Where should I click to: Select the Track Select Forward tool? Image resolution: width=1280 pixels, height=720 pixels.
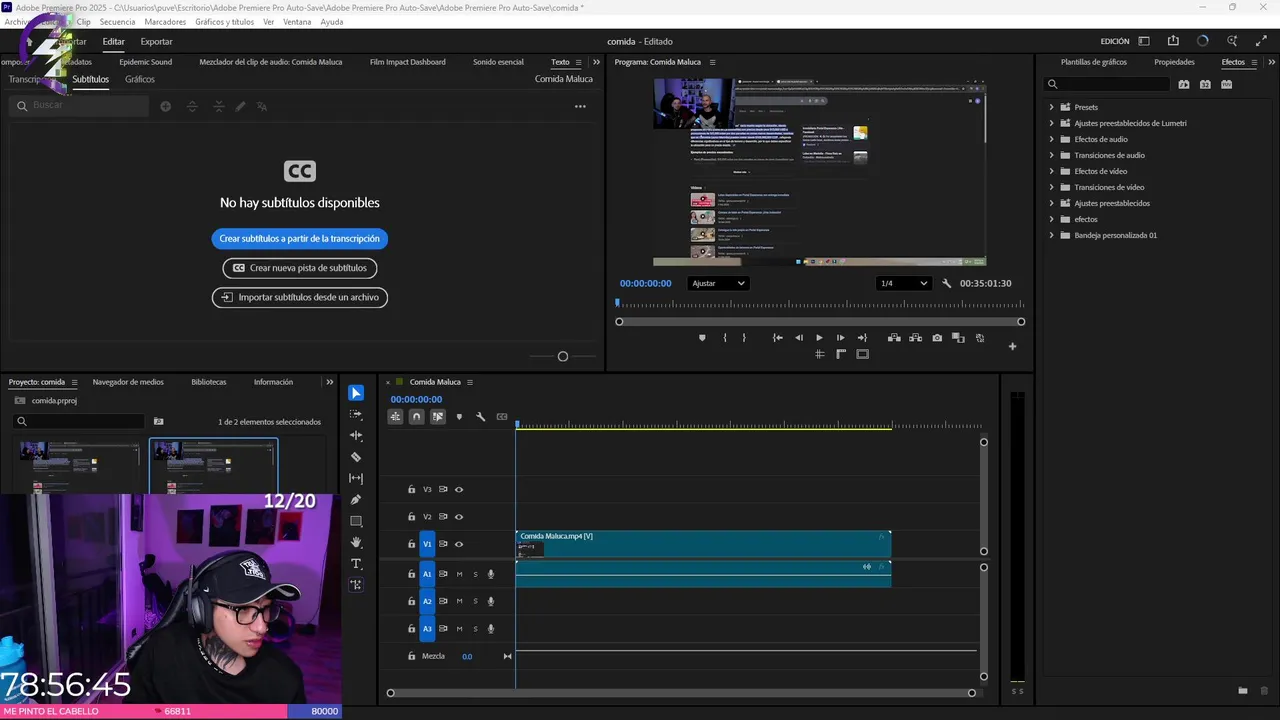[x=356, y=414]
